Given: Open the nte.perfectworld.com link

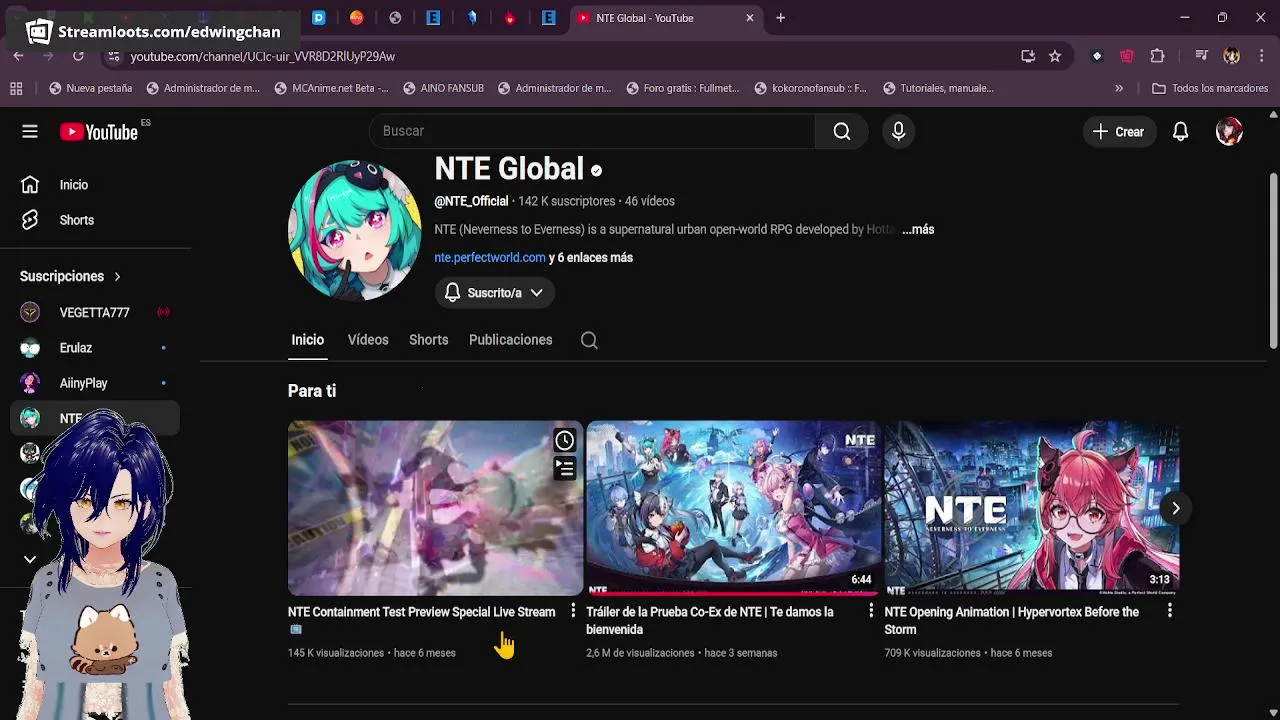Looking at the screenshot, I should [490, 257].
